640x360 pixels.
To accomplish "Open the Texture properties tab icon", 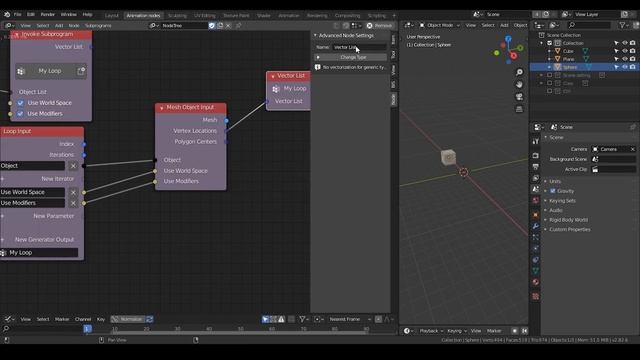I will click(536, 296).
